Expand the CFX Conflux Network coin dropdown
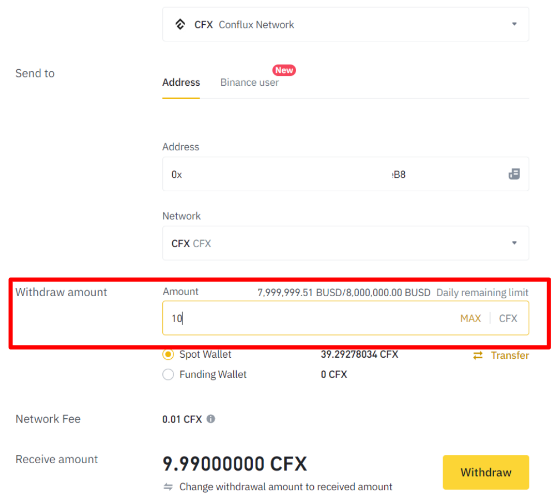 point(514,24)
